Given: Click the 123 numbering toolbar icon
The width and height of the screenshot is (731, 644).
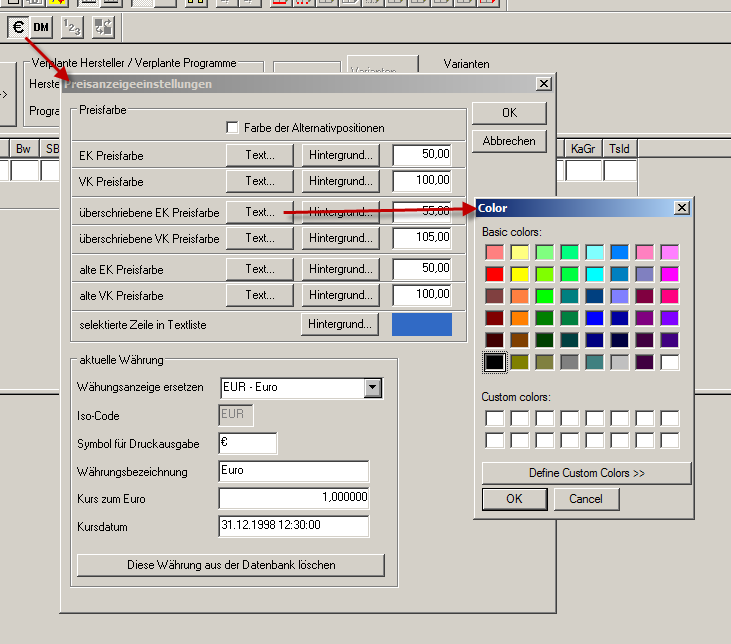Looking at the screenshot, I should pos(72,27).
